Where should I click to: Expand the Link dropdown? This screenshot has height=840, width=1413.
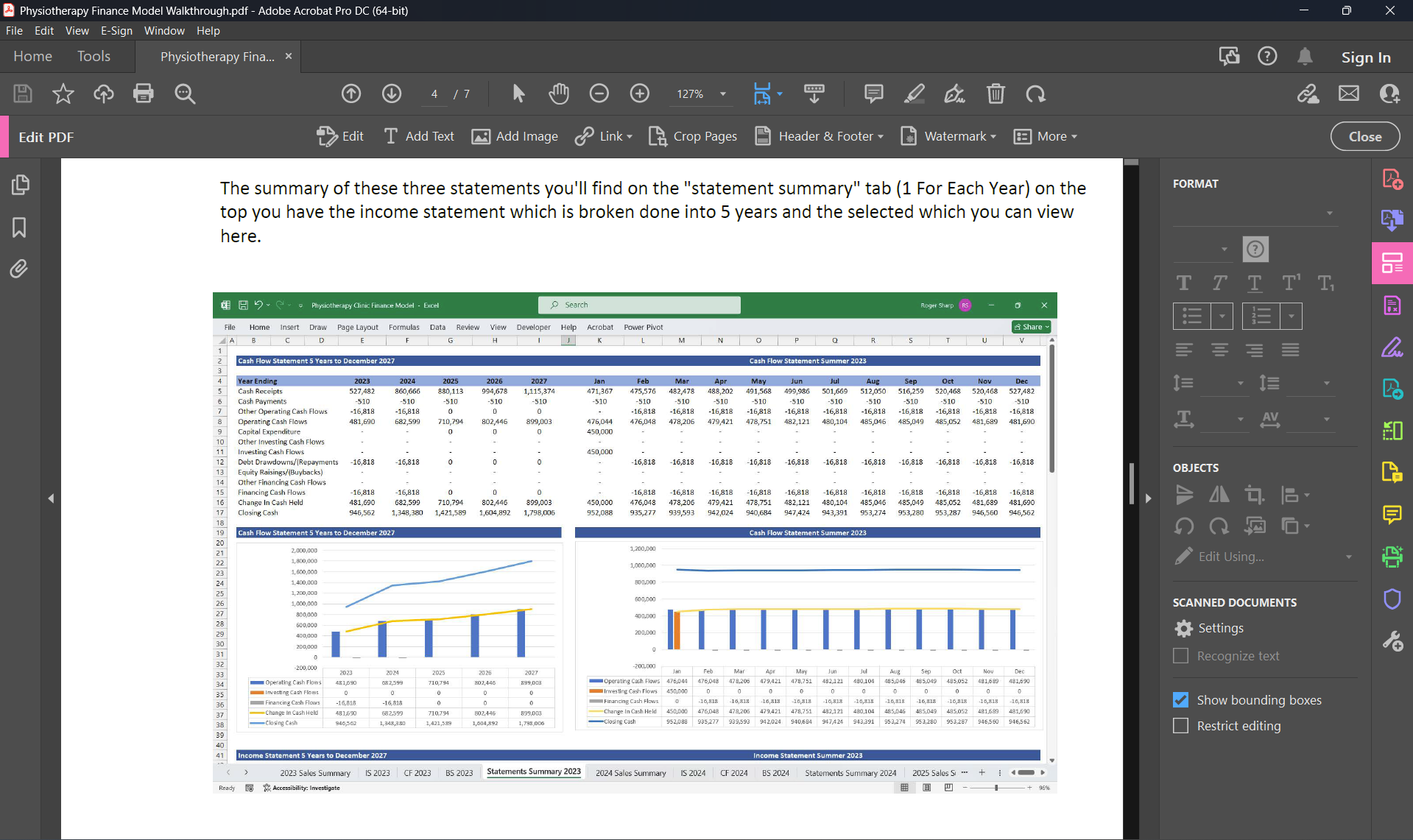coord(630,137)
